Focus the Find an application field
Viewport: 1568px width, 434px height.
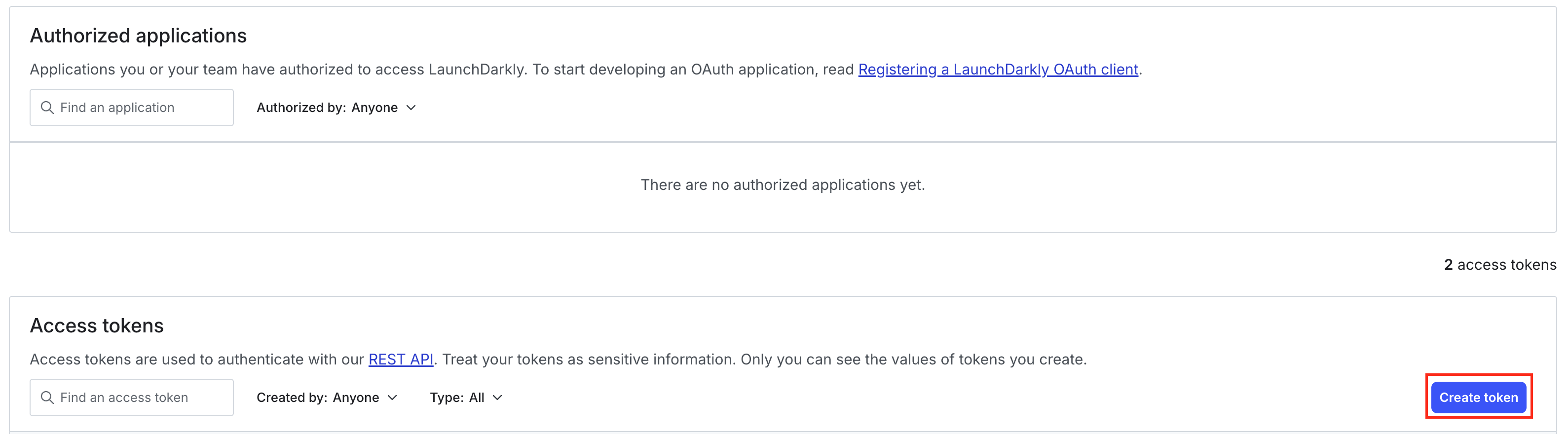[x=140, y=108]
